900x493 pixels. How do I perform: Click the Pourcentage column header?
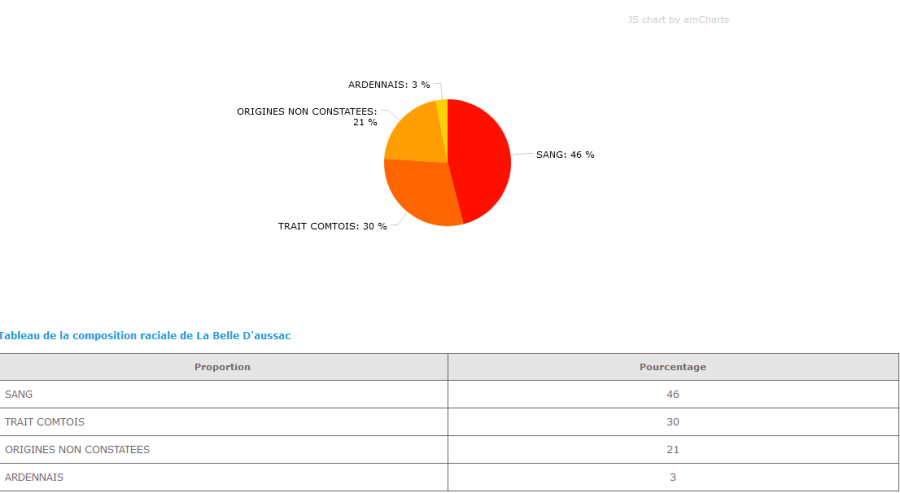coord(672,367)
